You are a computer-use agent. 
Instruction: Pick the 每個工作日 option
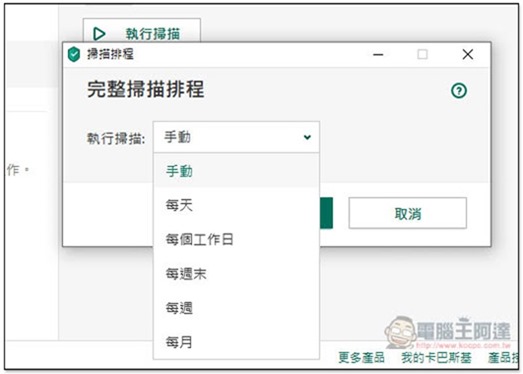click(x=236, y=239)
